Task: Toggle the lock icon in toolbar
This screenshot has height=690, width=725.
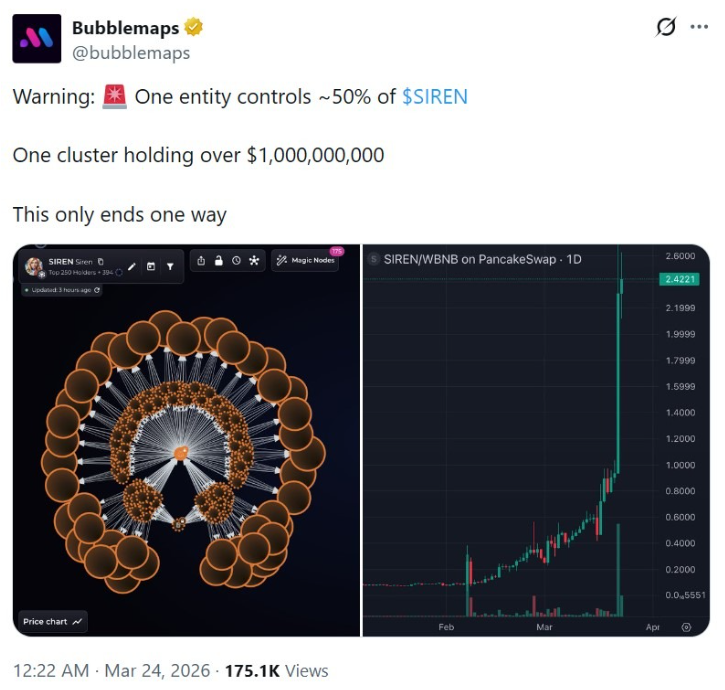Action: [218, 261]
